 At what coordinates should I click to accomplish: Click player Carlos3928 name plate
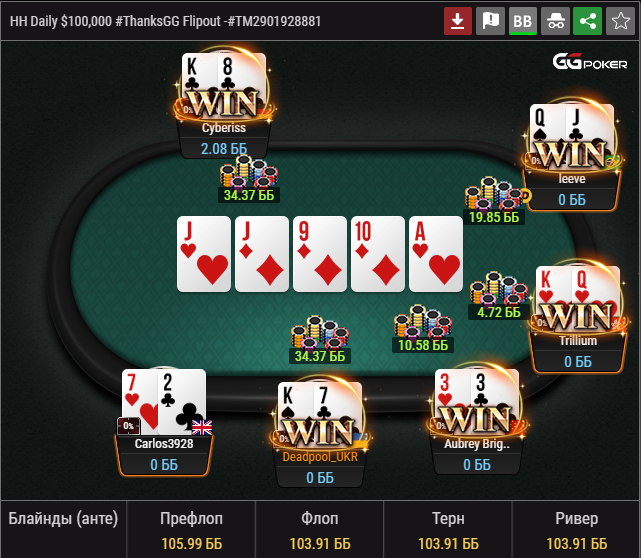tap(164, 454)
